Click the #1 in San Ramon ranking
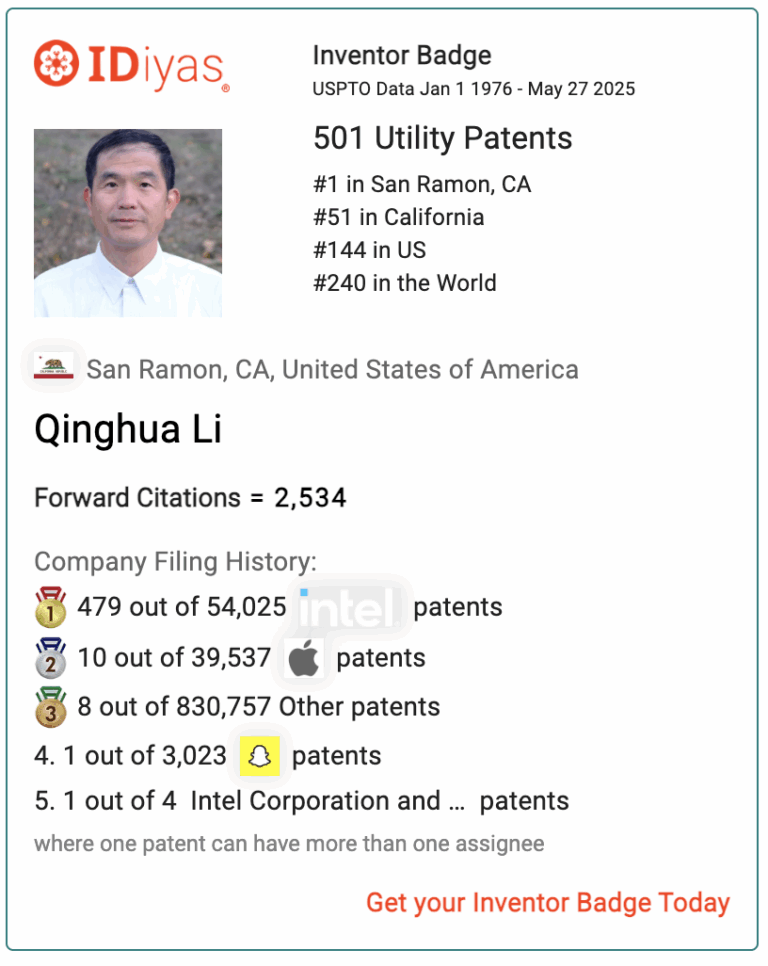Screen dimensions: 768x966 pyautogui.click(x=422, y=184)
